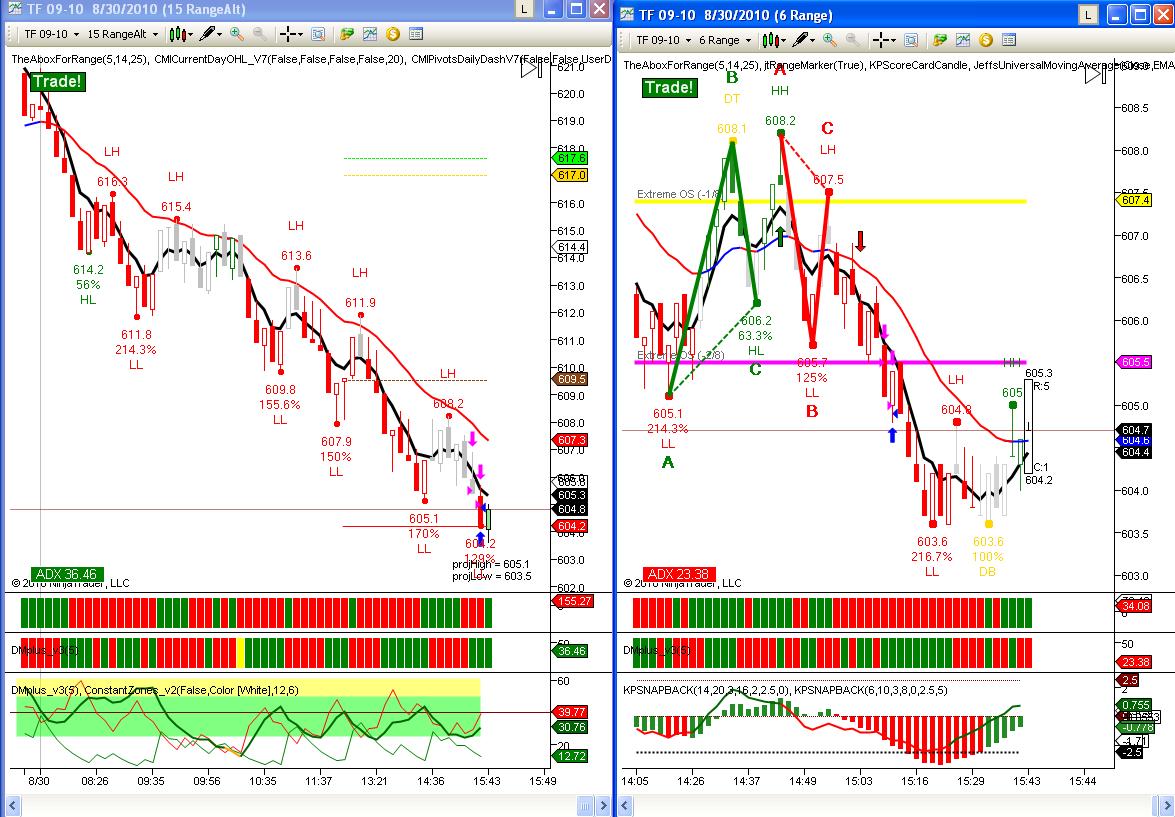This screenshot has width=1175, height=817.
Task: Open the 6 Range interval dropdown
Action: (725, 40)
